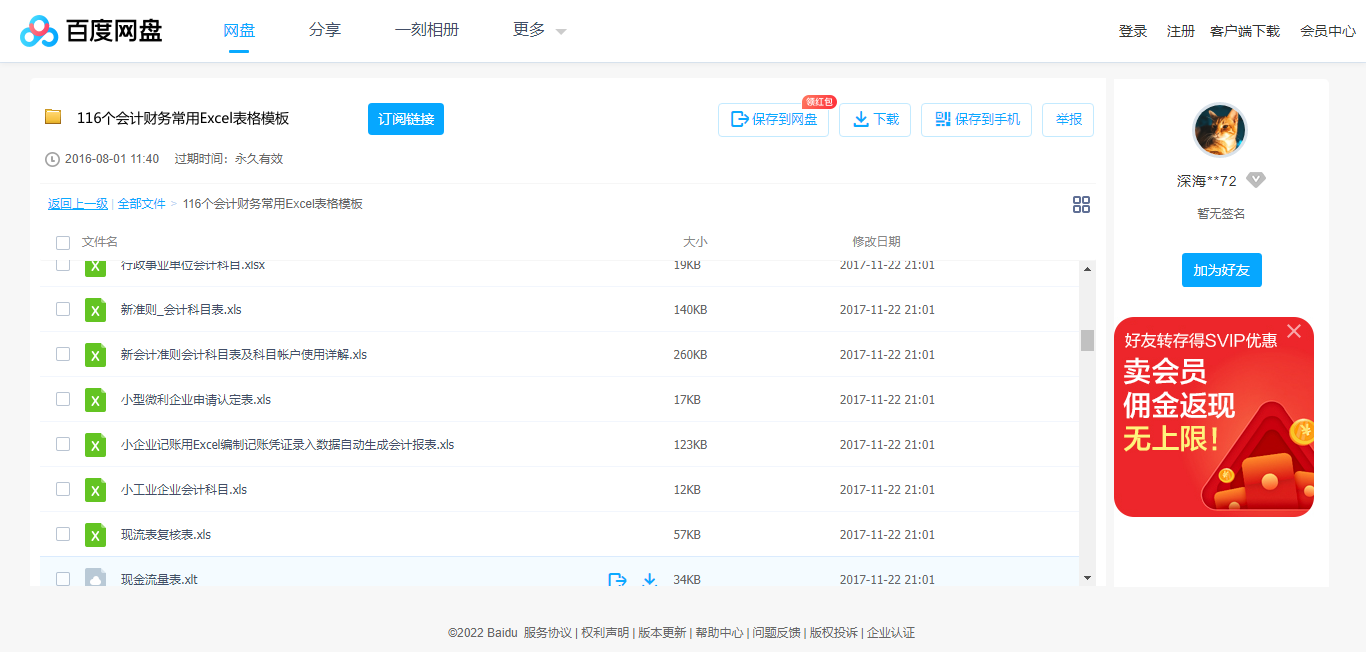Image resolution: width=1366 pixels, height=652 pixels.
Task: Click the user avatar photo
Action: [1220, 129]
